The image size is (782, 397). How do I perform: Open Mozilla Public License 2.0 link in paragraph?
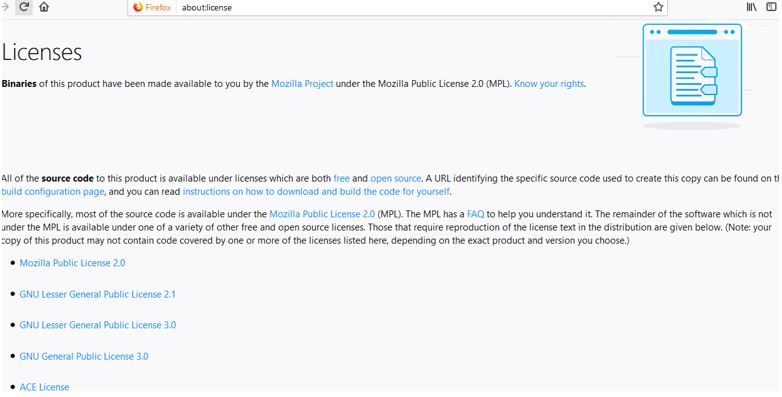pos(322,214)
